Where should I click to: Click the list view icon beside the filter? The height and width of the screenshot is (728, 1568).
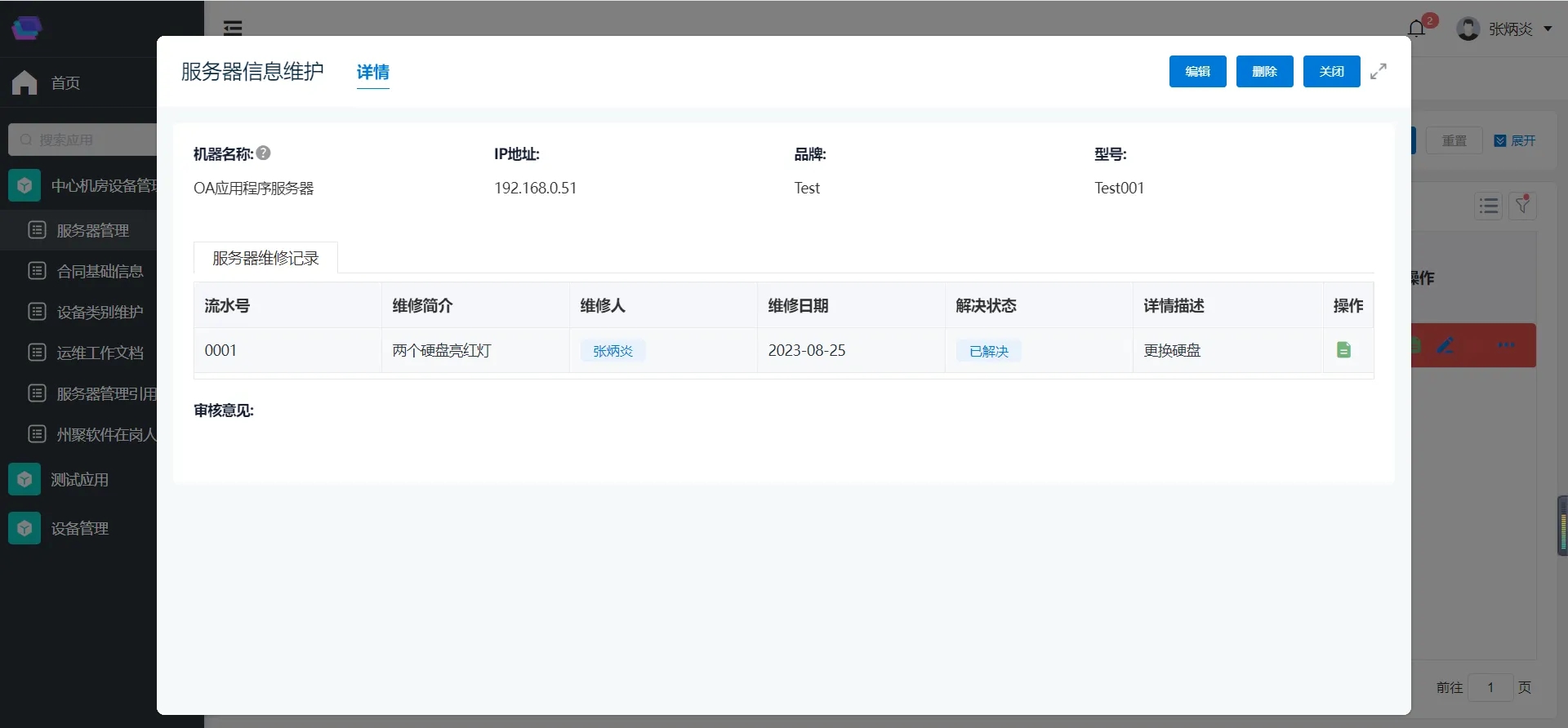tap(1488, 206)
